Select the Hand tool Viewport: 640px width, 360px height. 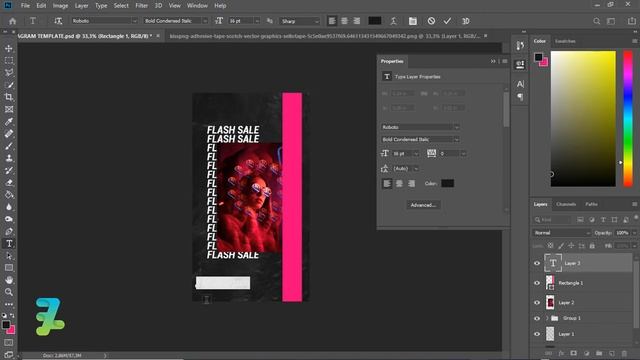[9, 280]
